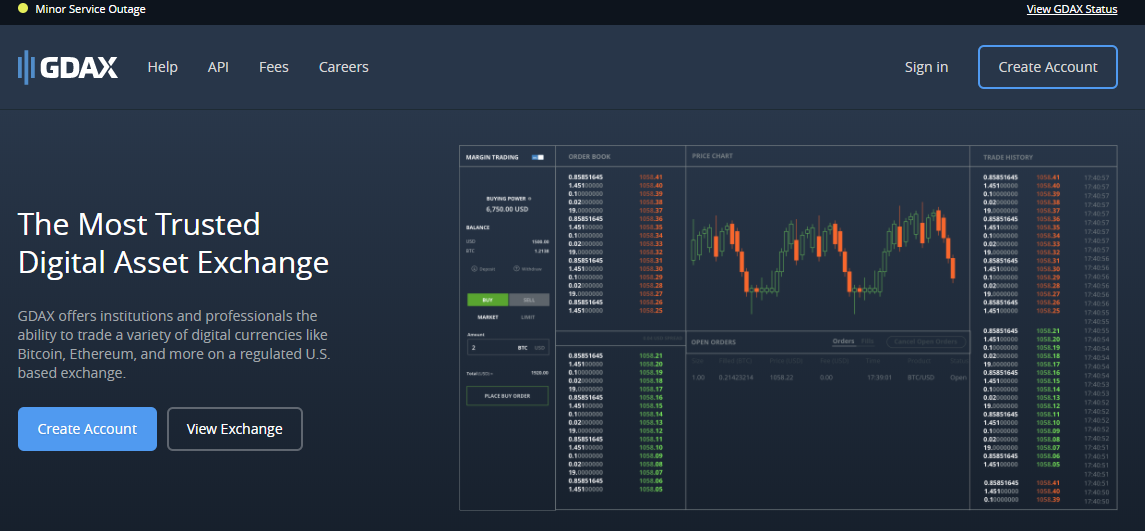Open the View GDAX Status link
1145x531 pixels.
(x=1071, y=9)
